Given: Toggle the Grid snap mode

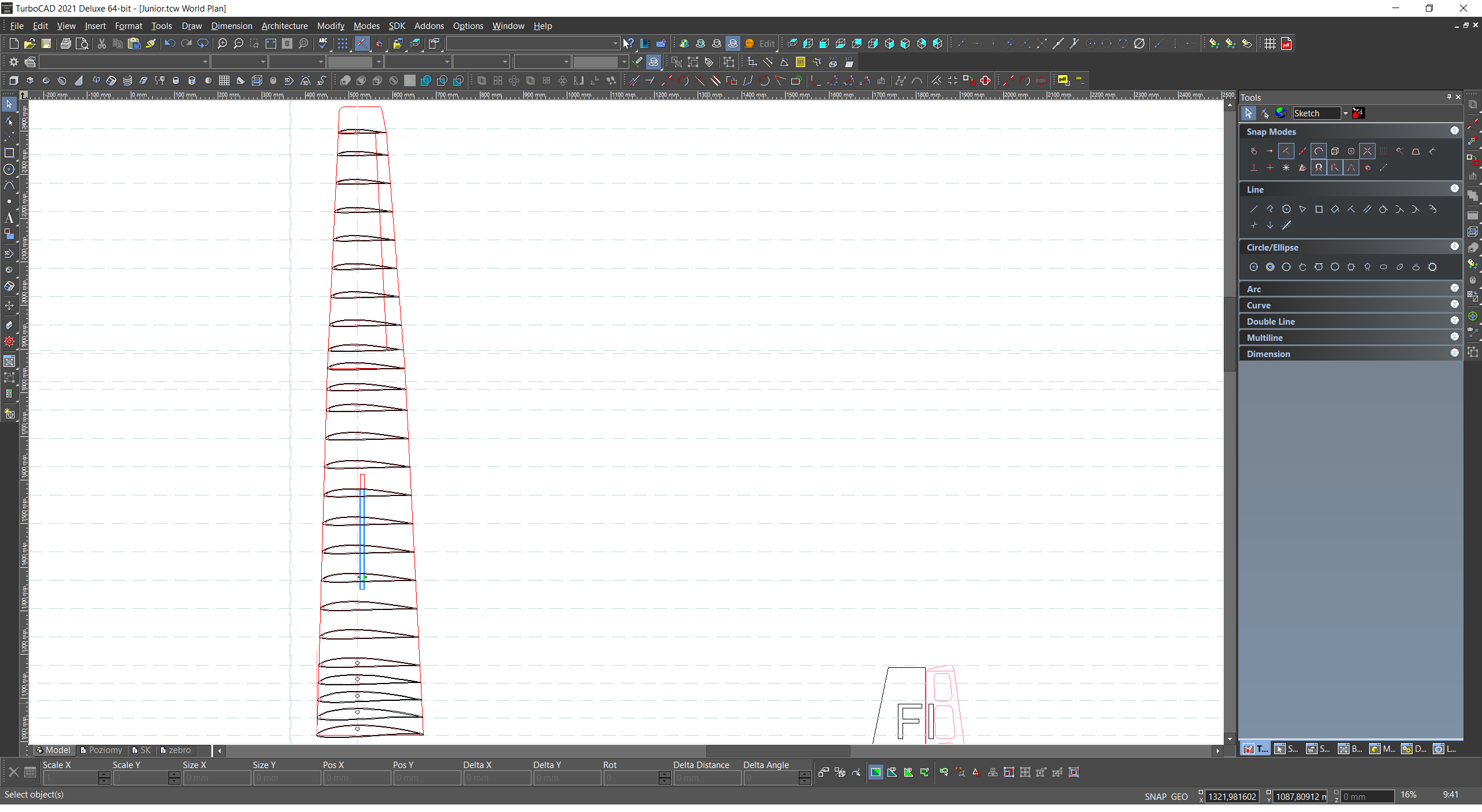Looking at the screenshot, I should pos(1384,151).
